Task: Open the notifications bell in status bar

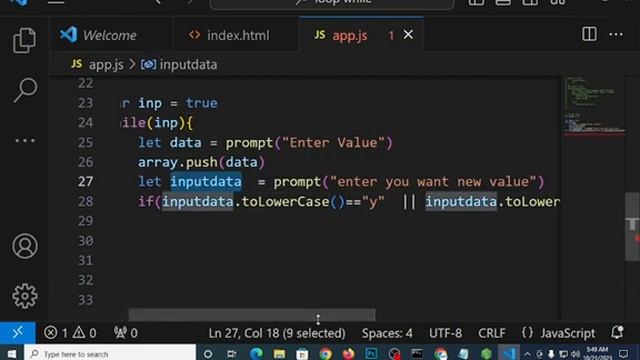Action: 617,333
